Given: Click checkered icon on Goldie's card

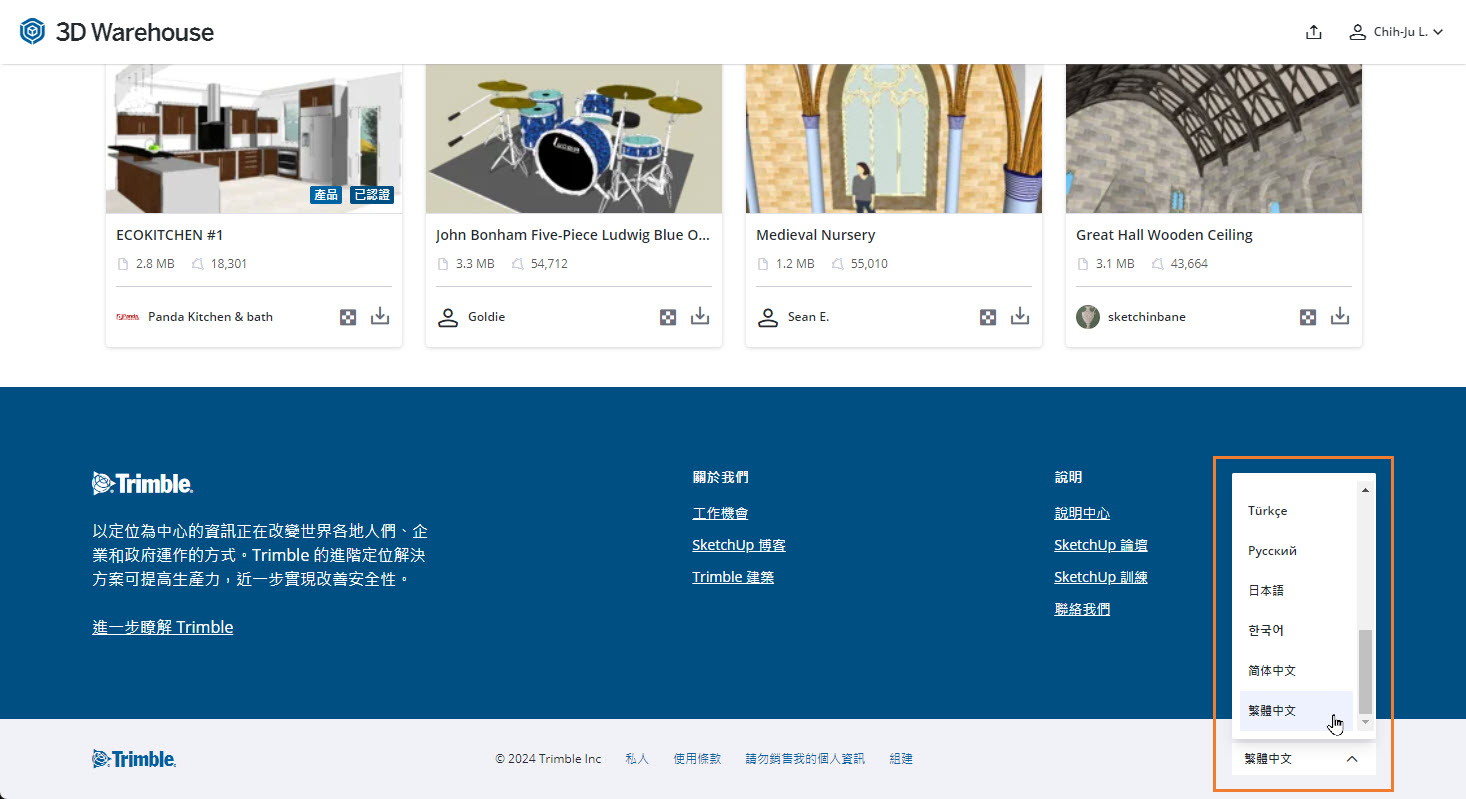Looking at the screenshot, I should 668,317.
